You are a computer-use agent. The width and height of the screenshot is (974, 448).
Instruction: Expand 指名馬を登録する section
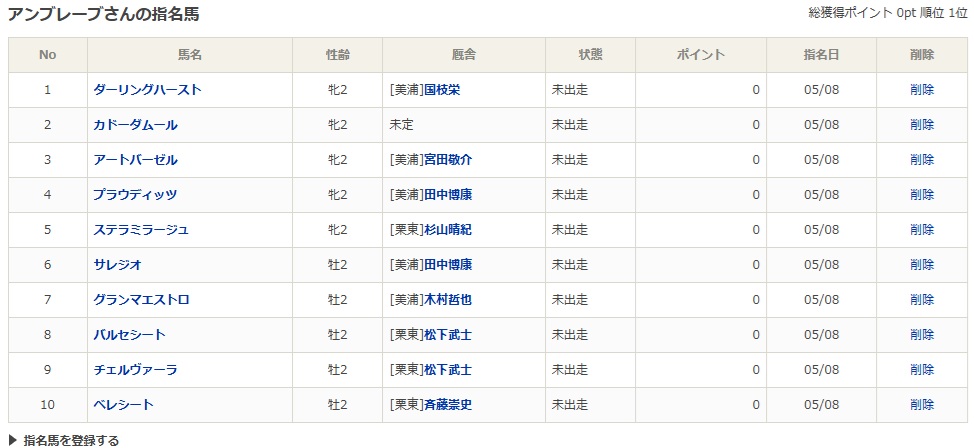pyautogui.click(x=63, y=441)
